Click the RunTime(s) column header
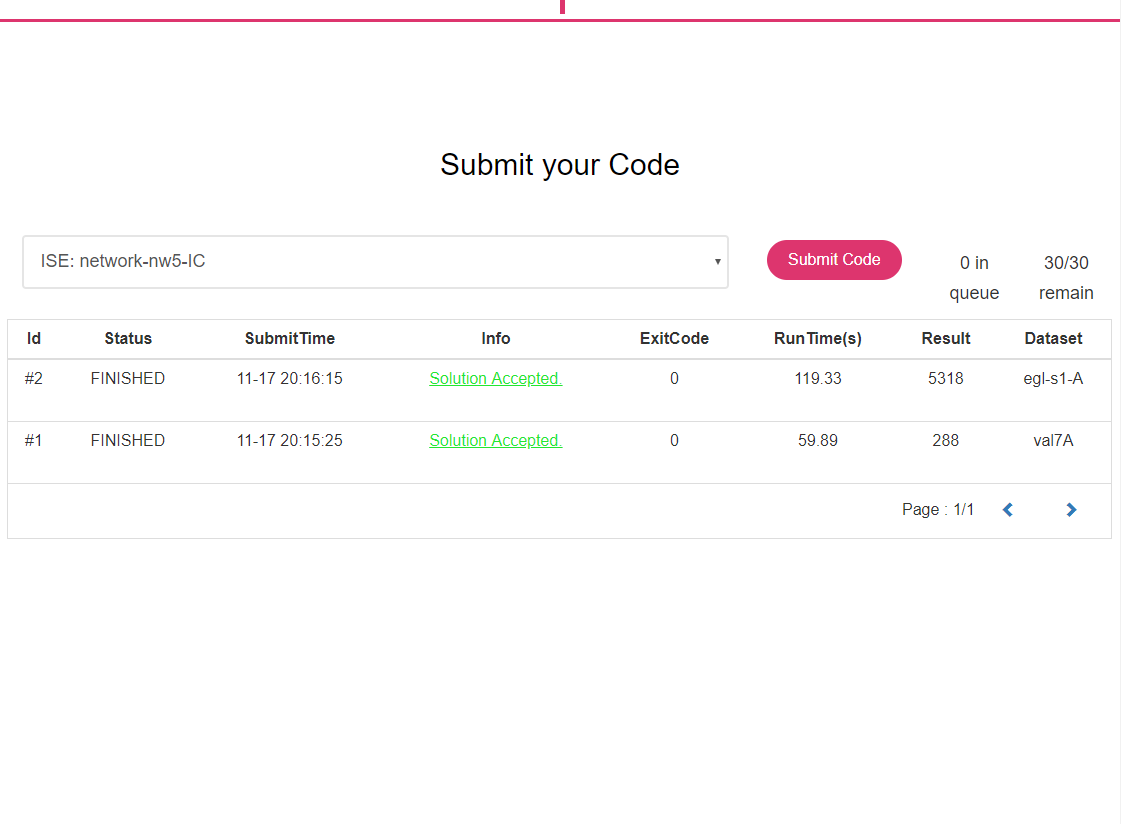The image size is (1121, 824). (817, 338)
